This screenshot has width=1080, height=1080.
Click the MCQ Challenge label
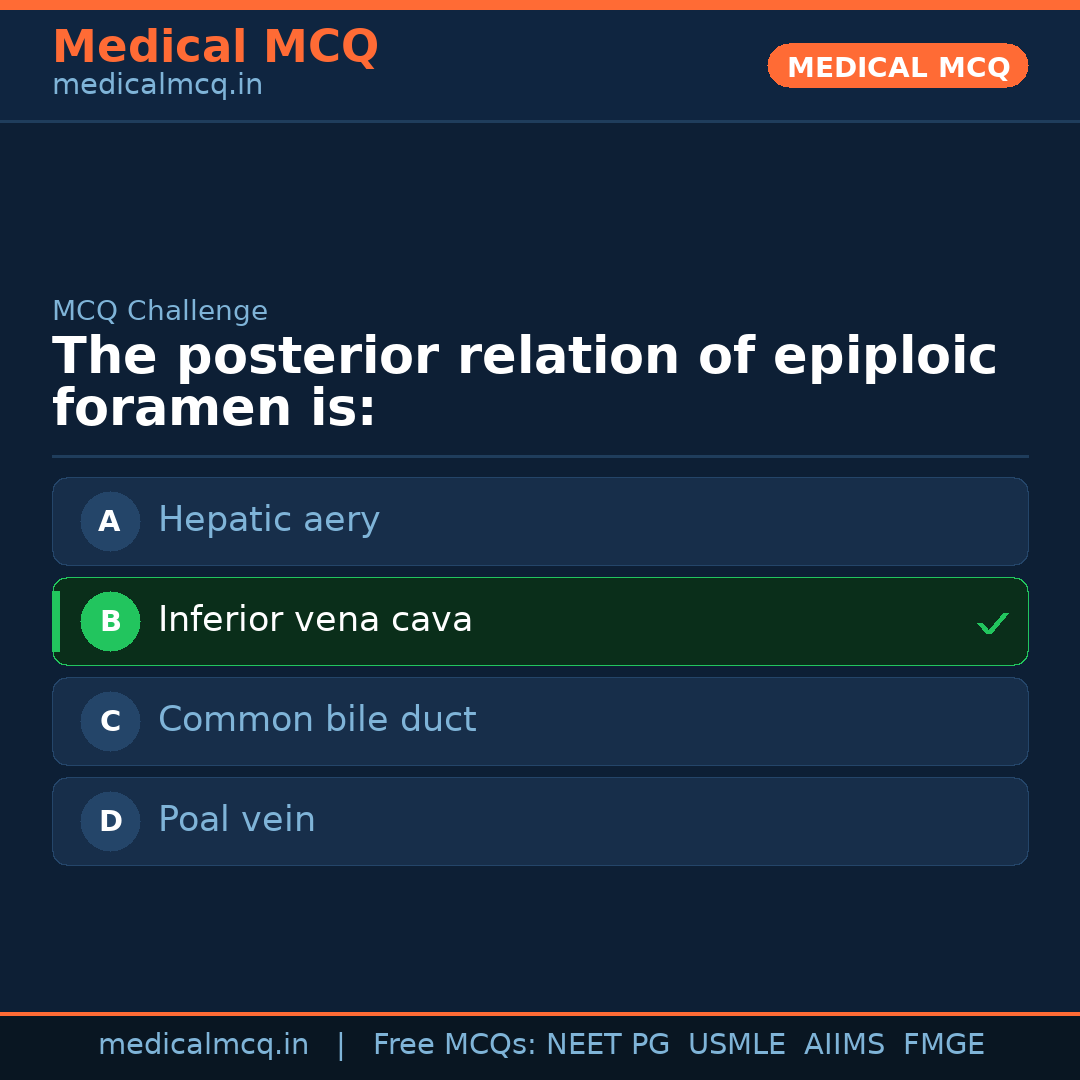click(x=160, y=311)
